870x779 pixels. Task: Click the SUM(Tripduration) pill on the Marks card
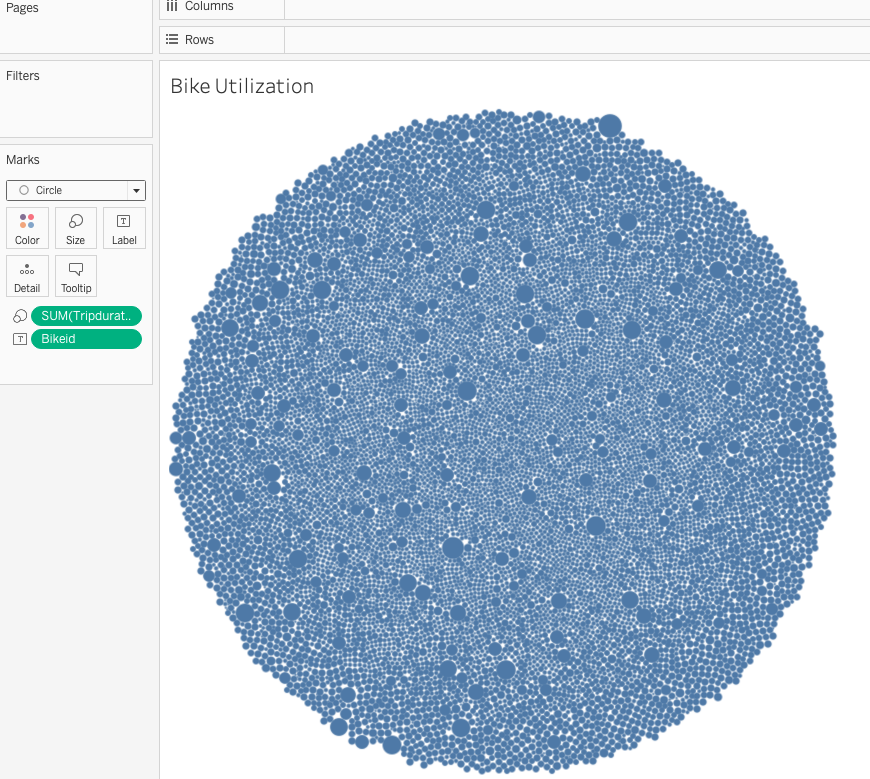click(x=86, y=315)
